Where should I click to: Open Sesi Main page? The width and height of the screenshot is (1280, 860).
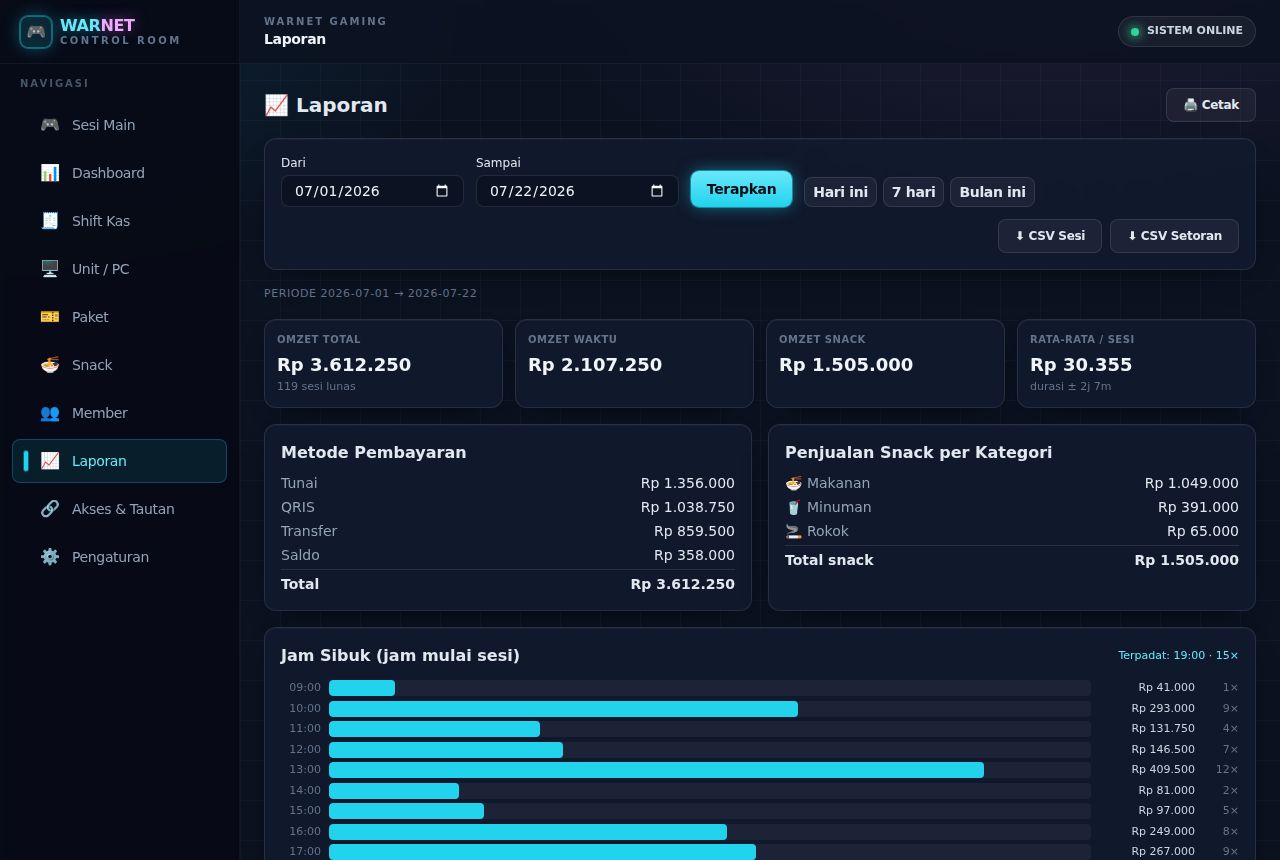[120, 125]
